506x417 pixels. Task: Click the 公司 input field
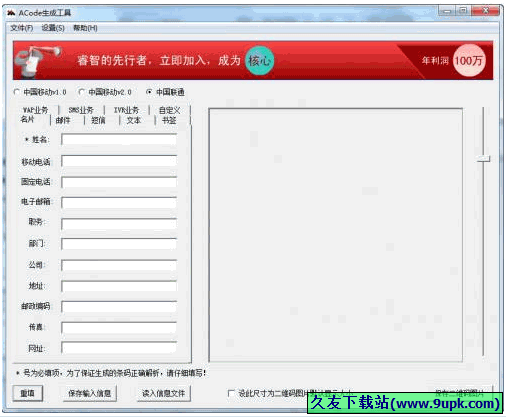pyautogui.click(x=119, y=265)
